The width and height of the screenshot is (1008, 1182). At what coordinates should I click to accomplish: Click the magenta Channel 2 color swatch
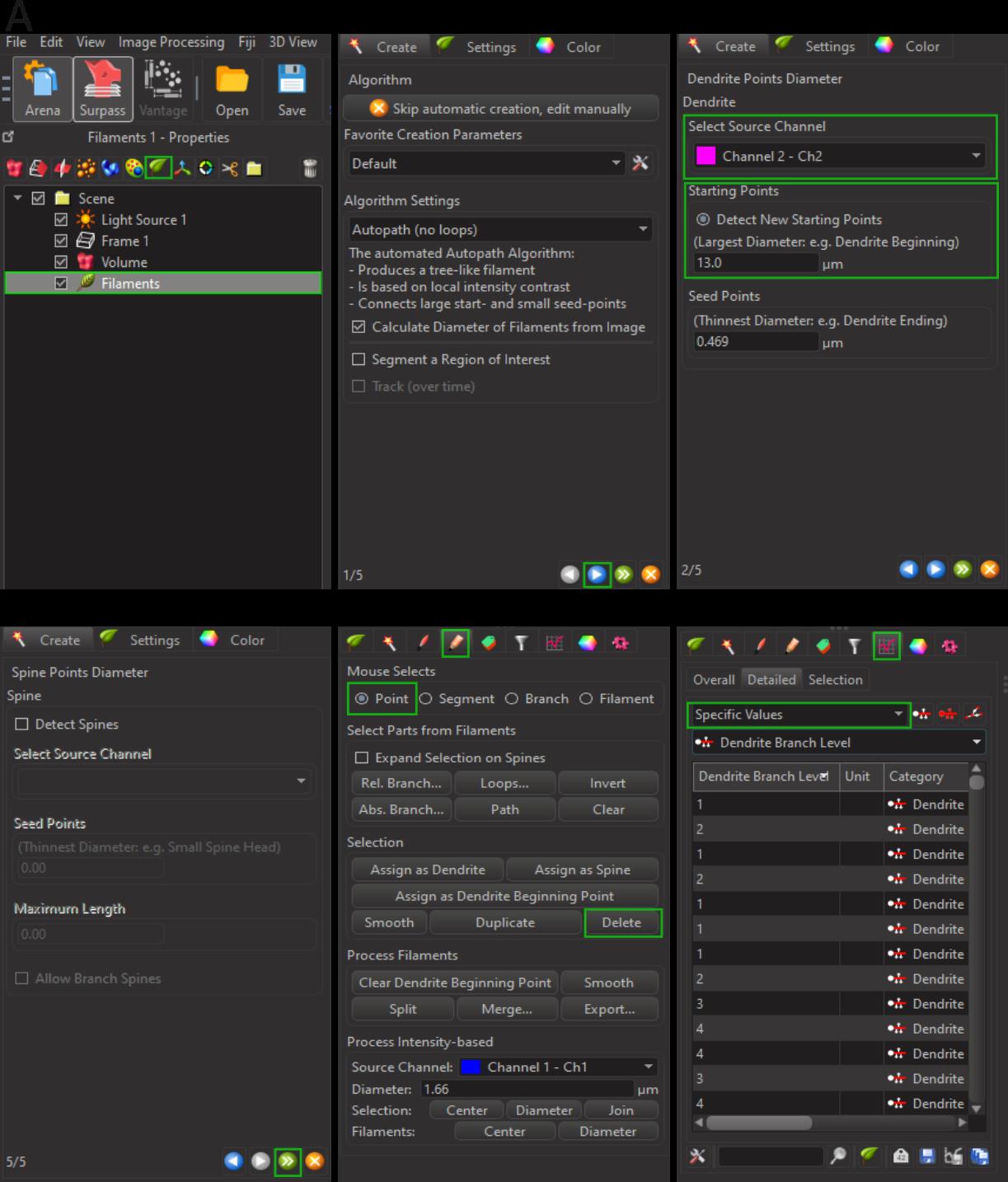point(706,156)
